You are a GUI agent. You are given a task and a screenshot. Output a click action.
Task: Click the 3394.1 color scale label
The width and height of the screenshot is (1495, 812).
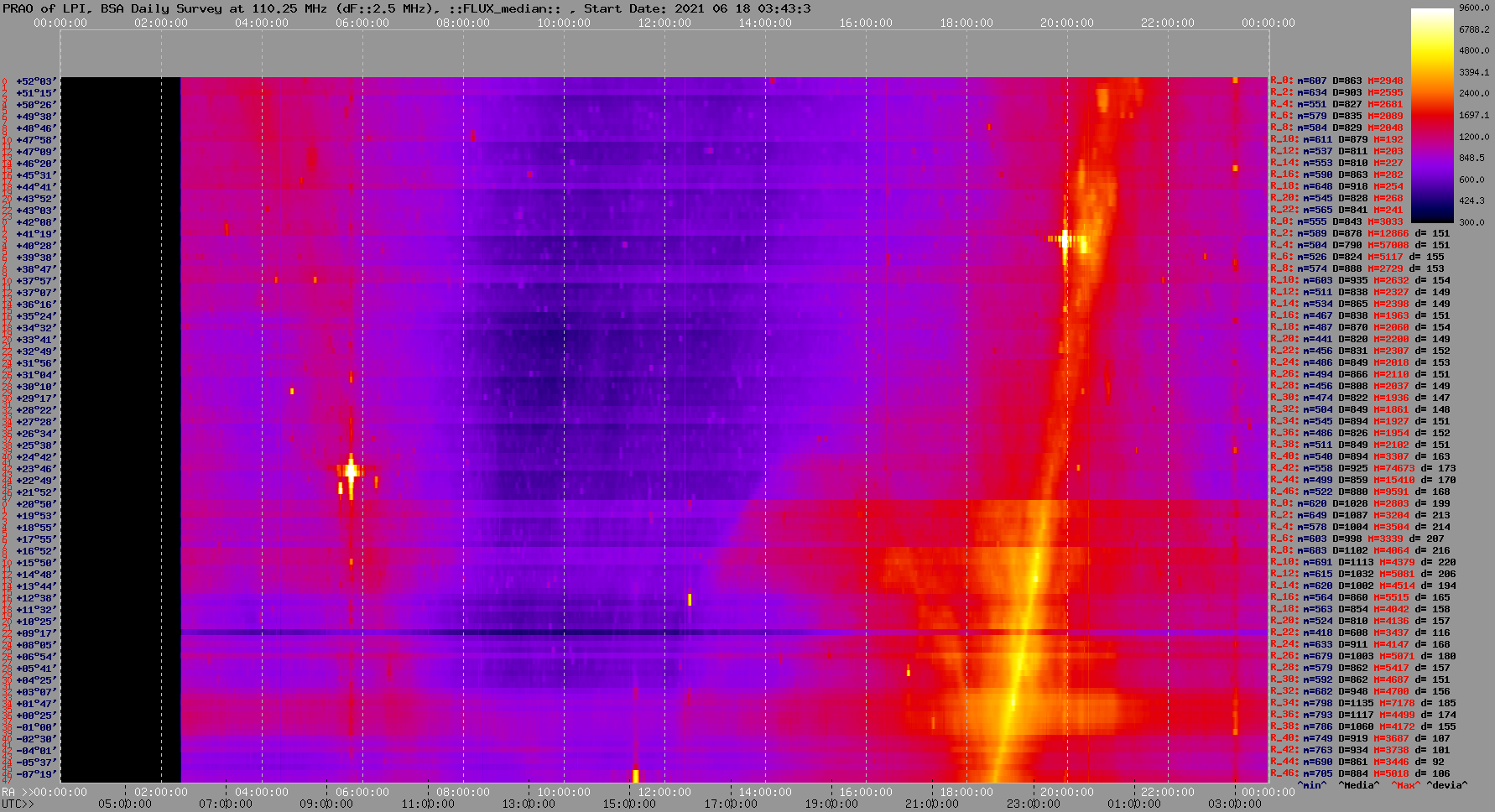tap(1474, 72)
